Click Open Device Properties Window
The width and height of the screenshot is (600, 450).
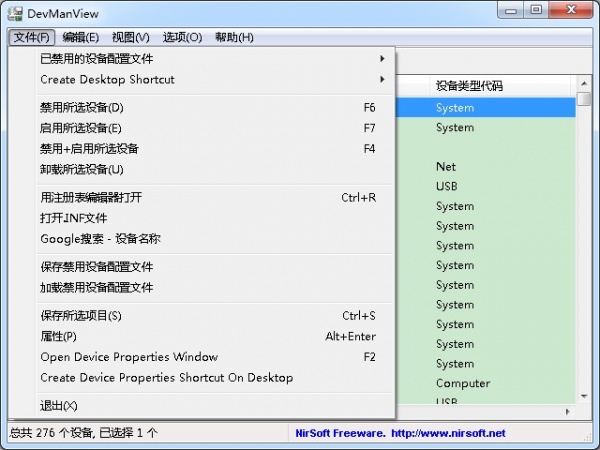click(x=129, y=357)
